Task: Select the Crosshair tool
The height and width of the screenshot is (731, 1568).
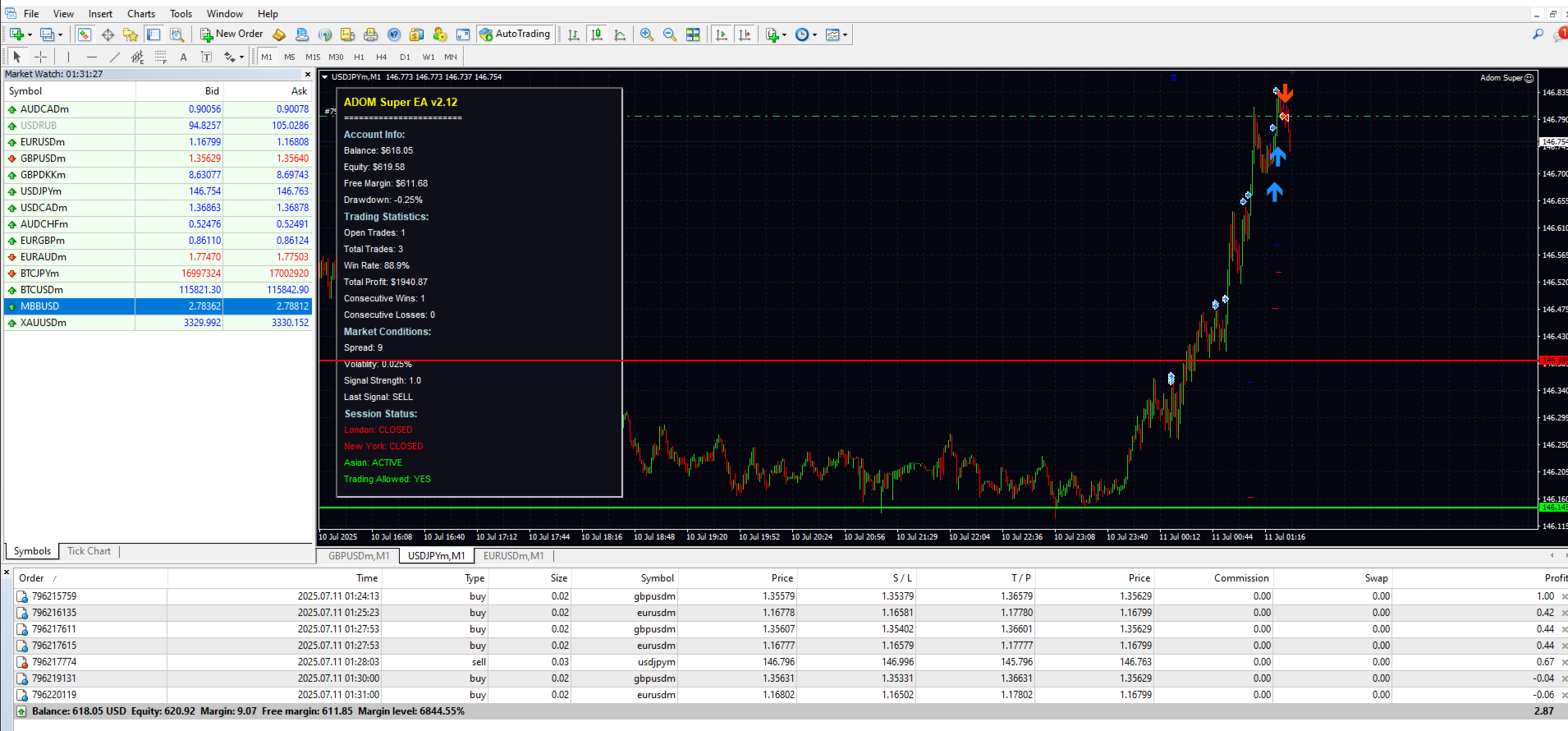Action: 40,57
